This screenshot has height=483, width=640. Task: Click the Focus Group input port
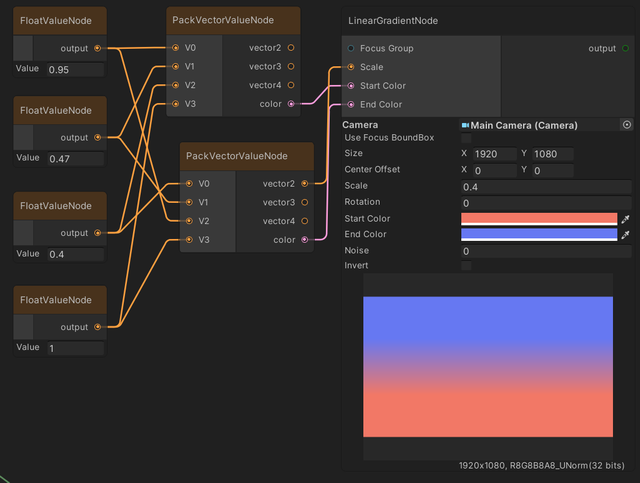[x=351, y=48]
